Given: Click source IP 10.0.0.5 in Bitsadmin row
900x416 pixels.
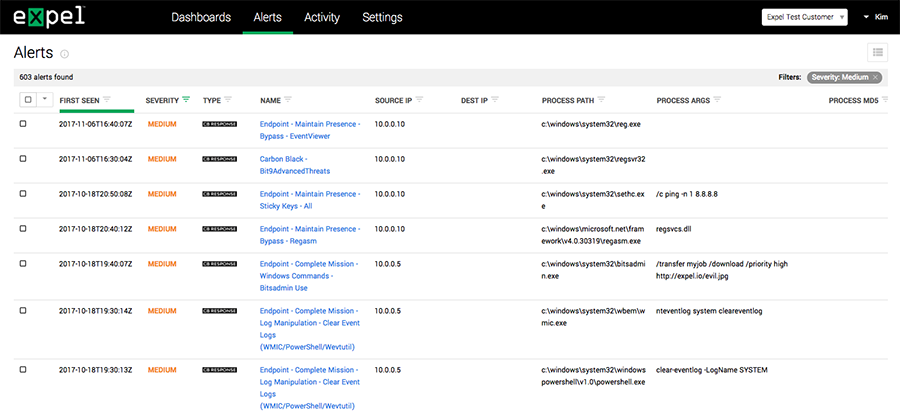Looking at the screenshot, I should [x=387, y=264].
